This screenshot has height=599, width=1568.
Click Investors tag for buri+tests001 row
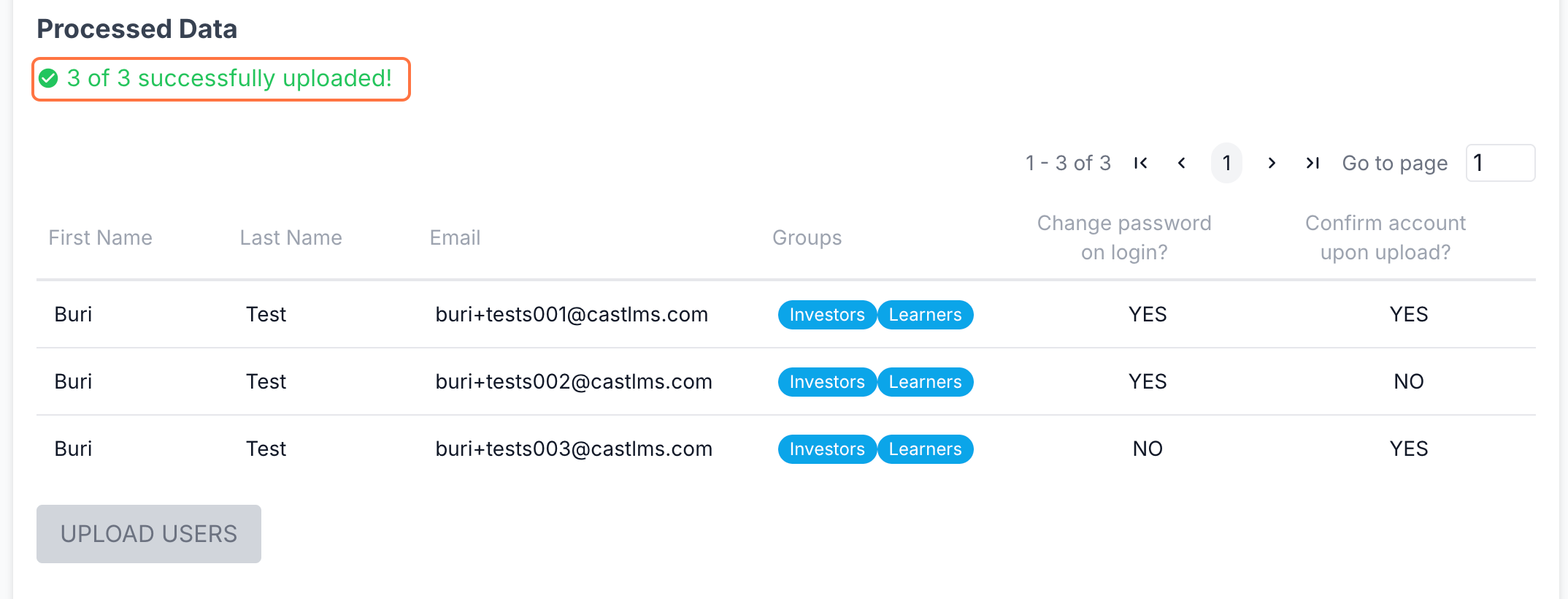tap(827, 315)
